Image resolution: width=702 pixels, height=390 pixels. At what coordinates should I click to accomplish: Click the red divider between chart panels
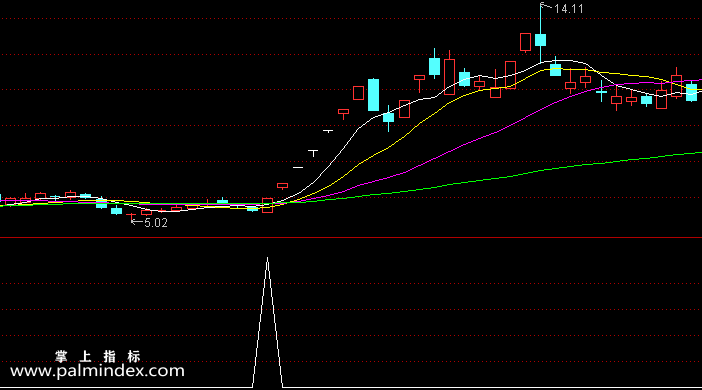tap(351, 238)
